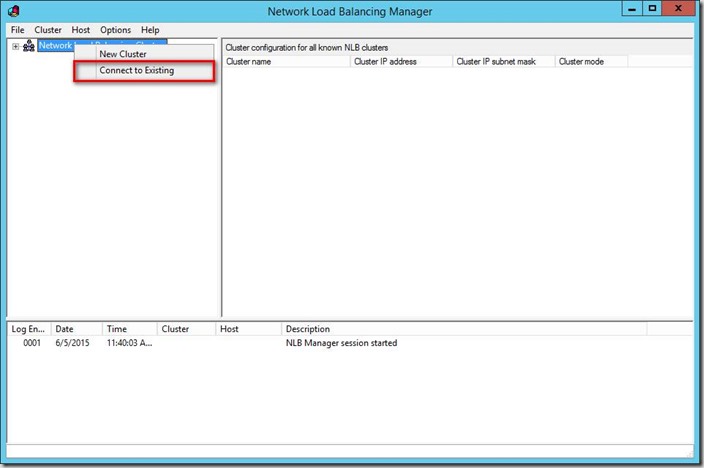The height and width of the screenshot is (468, 704).
Task: Click the Cluster IP address column header
Action: (400, 61)
